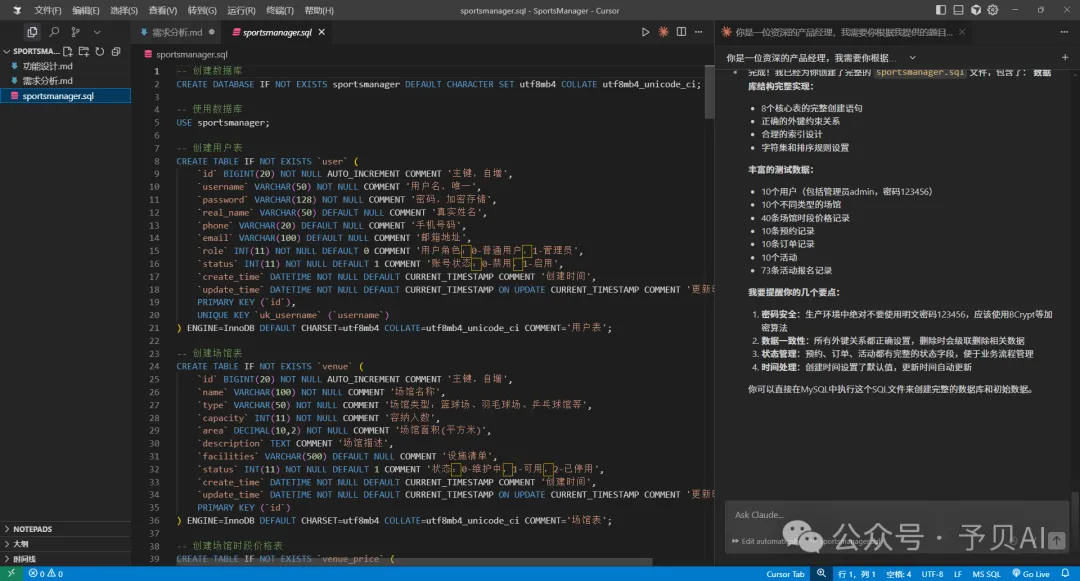
Task: Open the 帮助(H) menu
Action: pyautogui.click(x=319, y=10)
